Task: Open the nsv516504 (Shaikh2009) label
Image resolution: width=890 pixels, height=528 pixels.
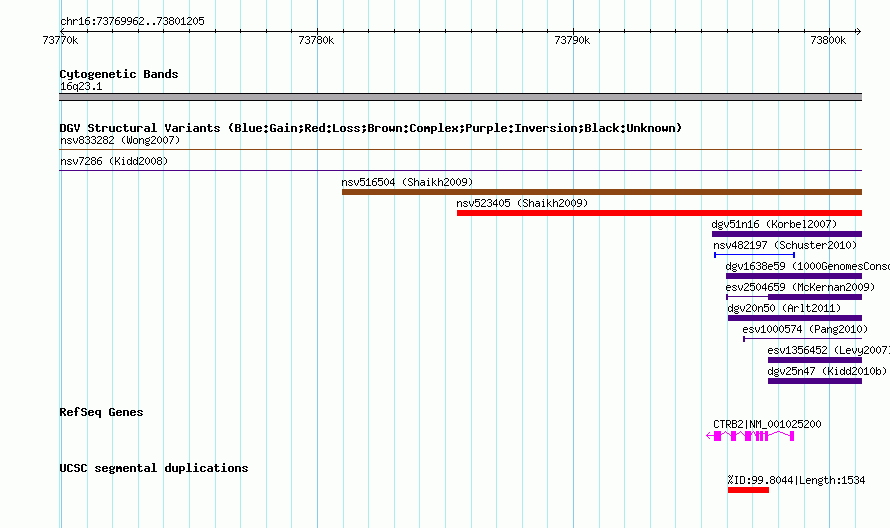Action: (x=407, y=182)
